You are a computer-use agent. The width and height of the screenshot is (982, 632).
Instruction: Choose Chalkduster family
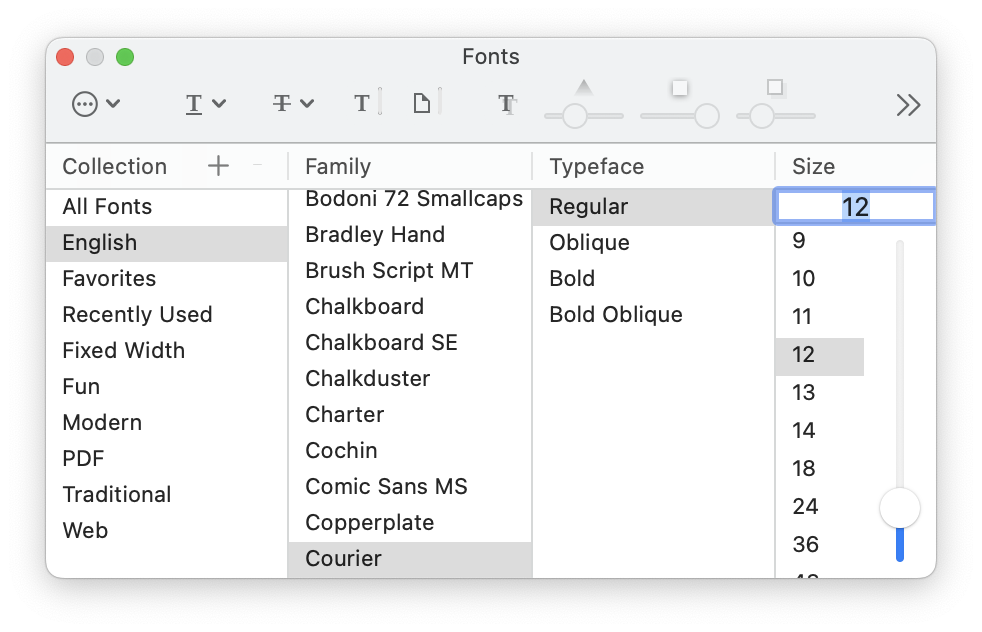(x=410, y=379)
